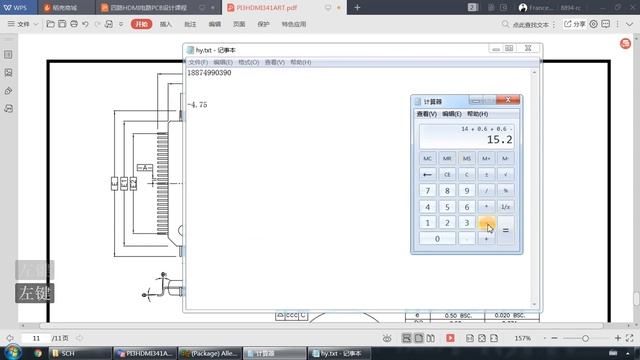Screen dimensions: 640x360
Task: Click the calculator plus button
Action: coord(486,239)
